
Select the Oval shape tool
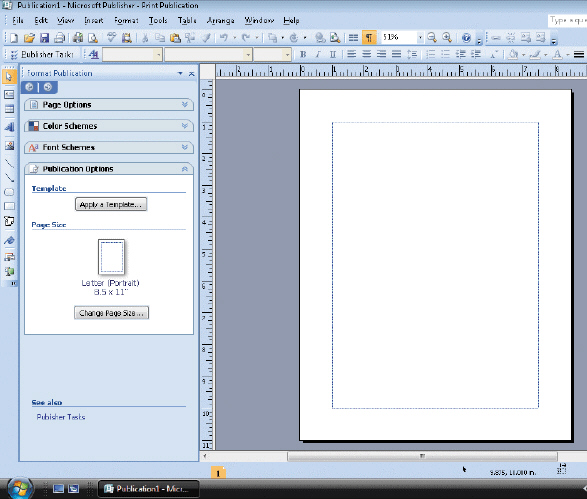pyautogui.click(x=9, y=192)
